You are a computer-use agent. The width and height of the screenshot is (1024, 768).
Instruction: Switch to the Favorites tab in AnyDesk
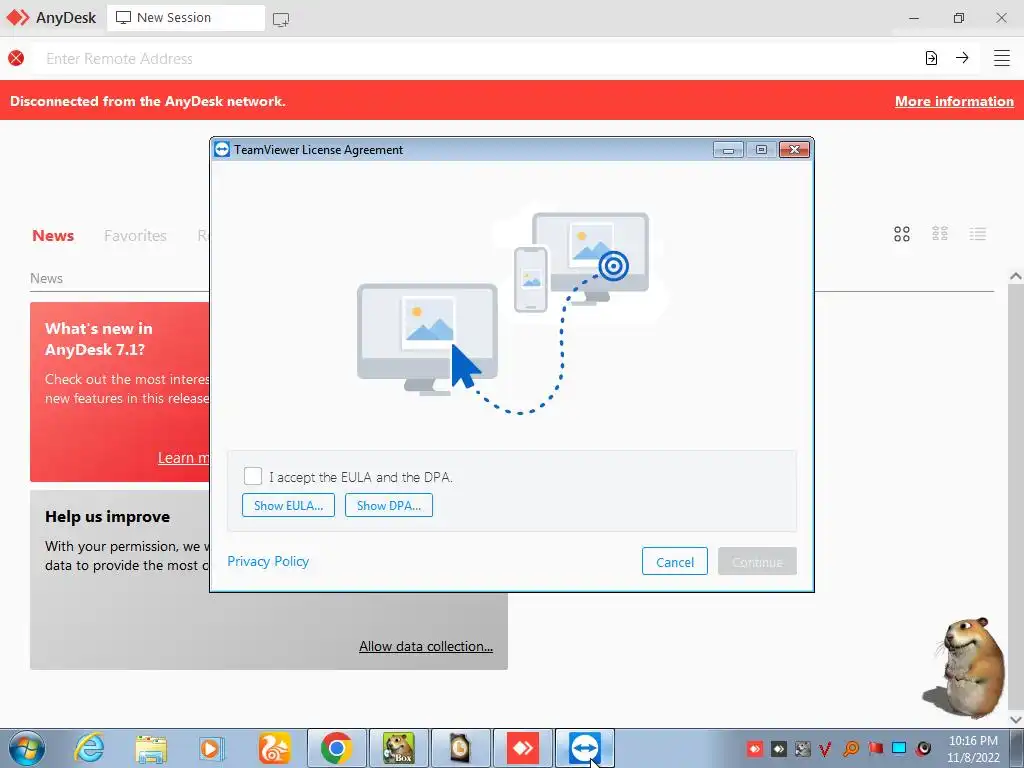(135, 235)
